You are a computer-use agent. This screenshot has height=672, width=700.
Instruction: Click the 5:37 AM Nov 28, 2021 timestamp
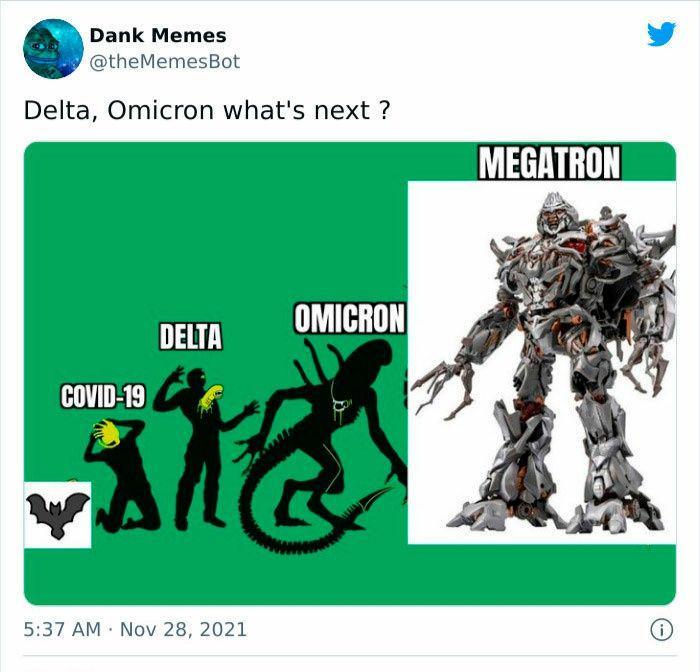click(x=135, y=630)
